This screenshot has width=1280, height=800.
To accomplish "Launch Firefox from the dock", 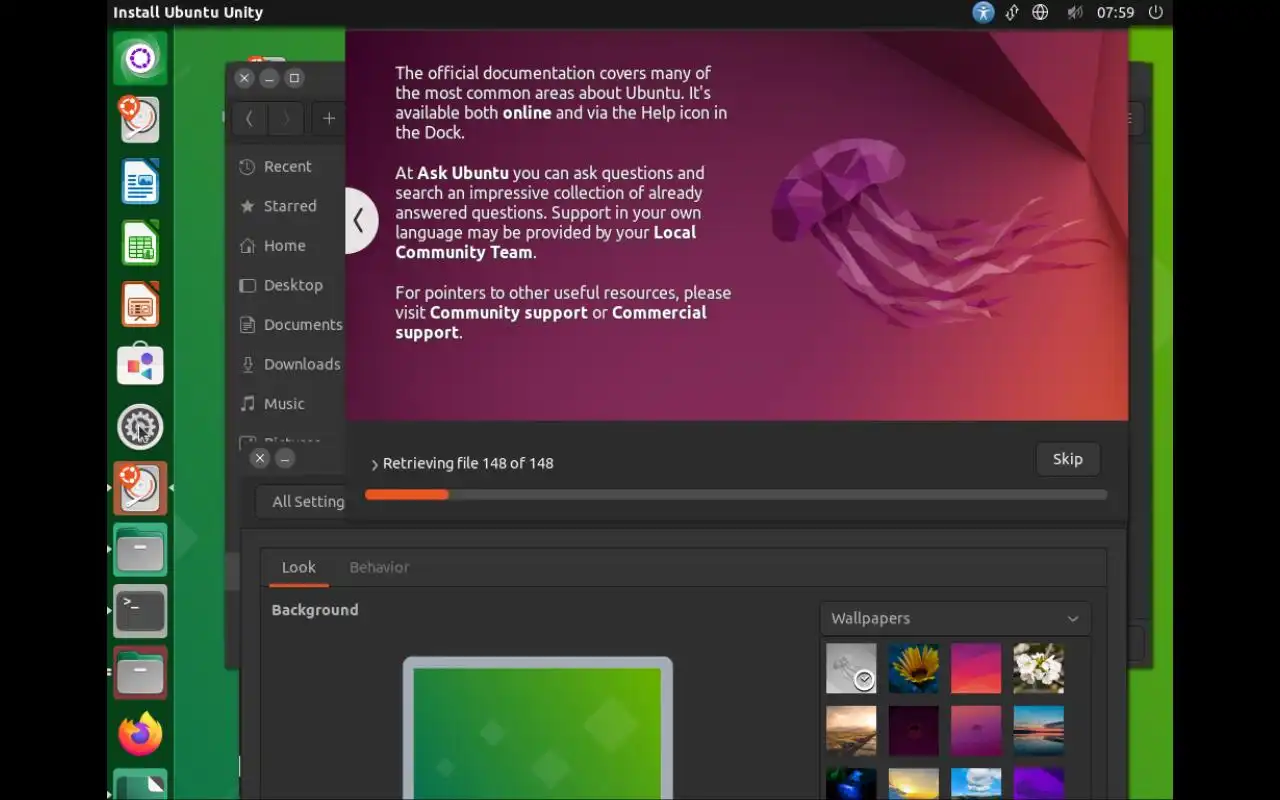I will 140,734.
